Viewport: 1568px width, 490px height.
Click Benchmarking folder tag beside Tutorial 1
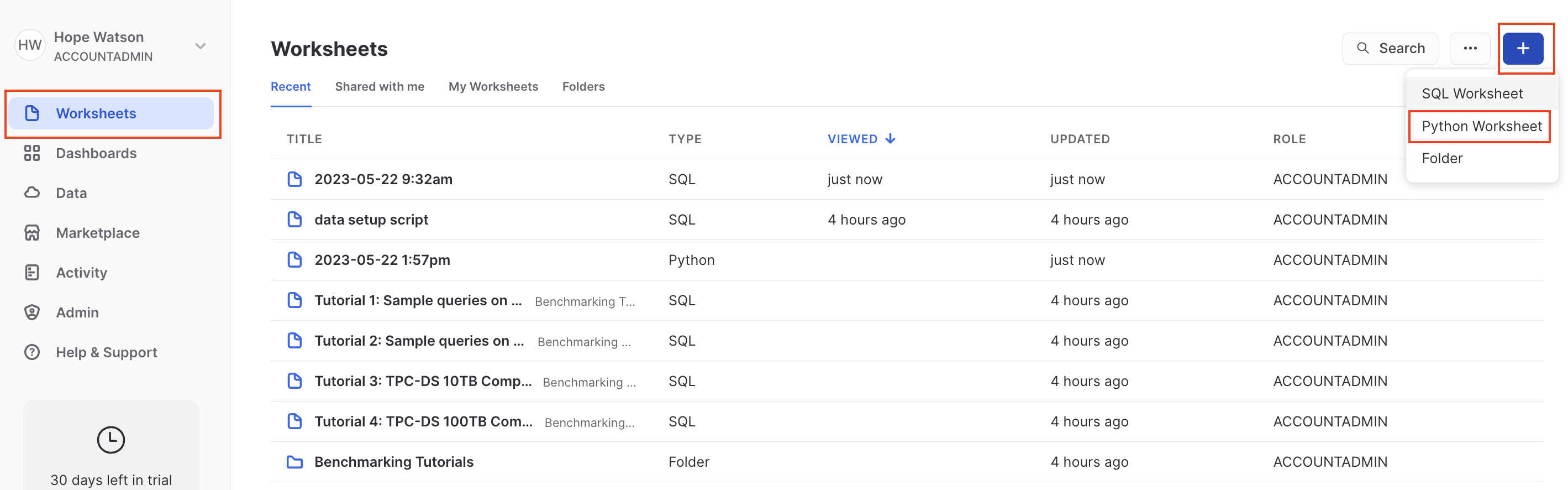coord(585,301)
